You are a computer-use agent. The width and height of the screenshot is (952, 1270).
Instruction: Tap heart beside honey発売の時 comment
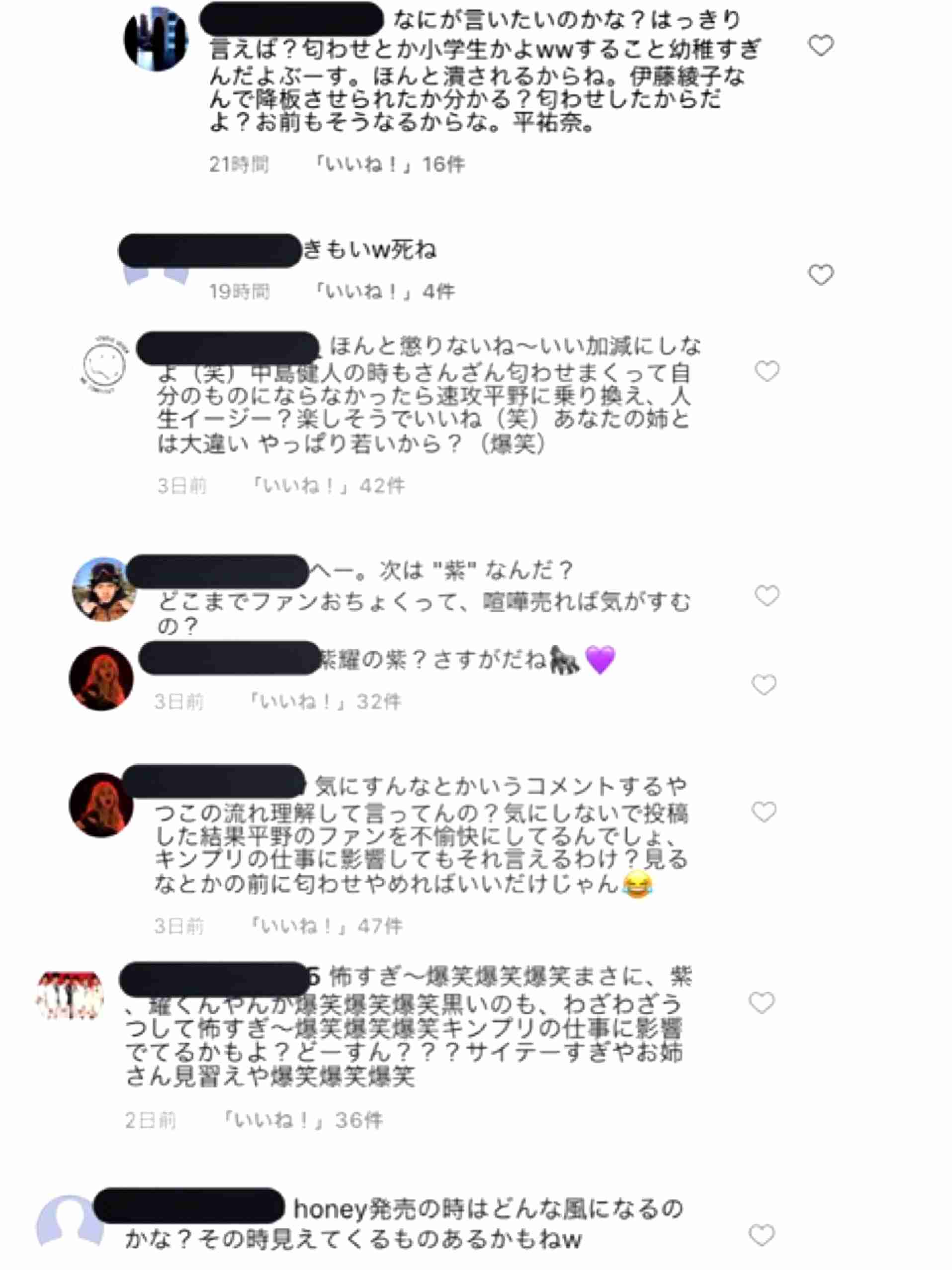coord(762,1234)
